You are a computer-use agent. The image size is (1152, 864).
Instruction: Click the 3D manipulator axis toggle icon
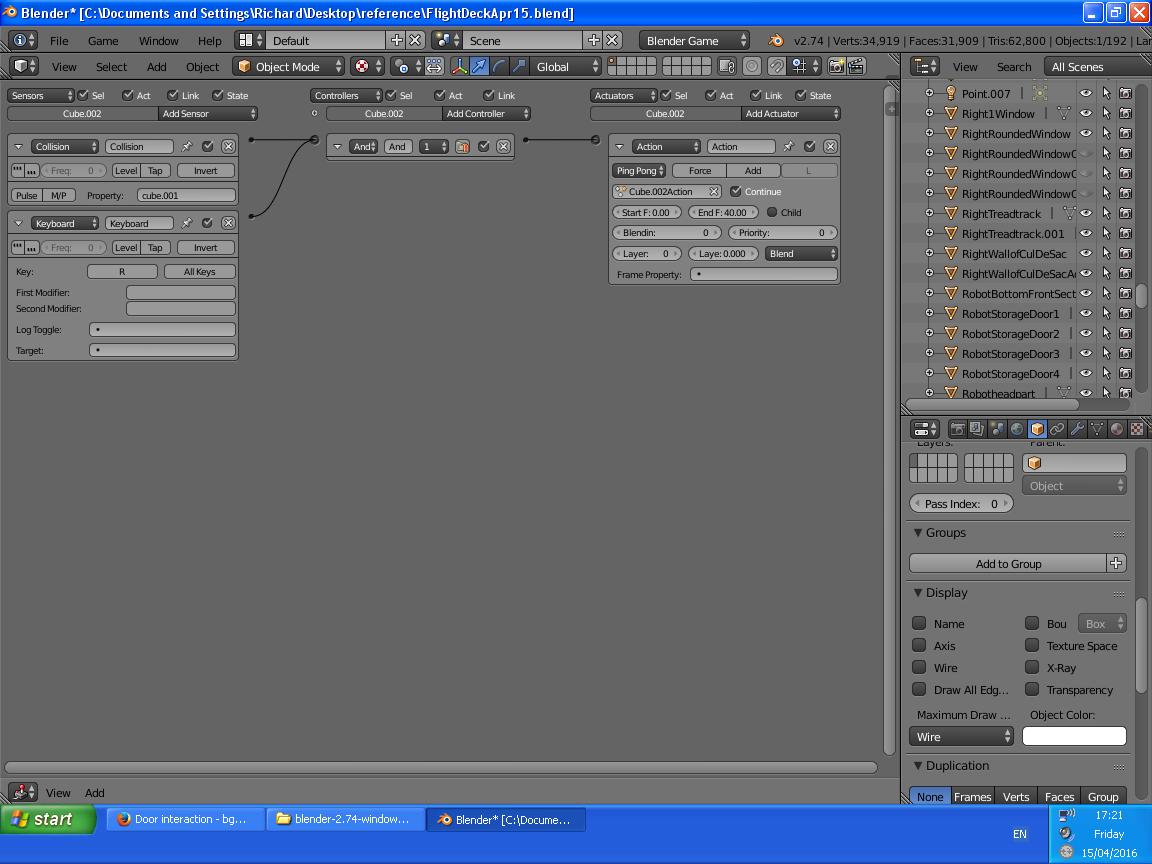[x=459, y=67]
